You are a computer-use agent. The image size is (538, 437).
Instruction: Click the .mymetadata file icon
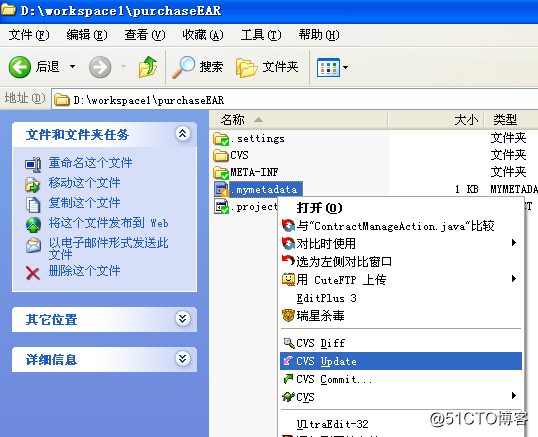pyautogui.click(x=221, y=189)
